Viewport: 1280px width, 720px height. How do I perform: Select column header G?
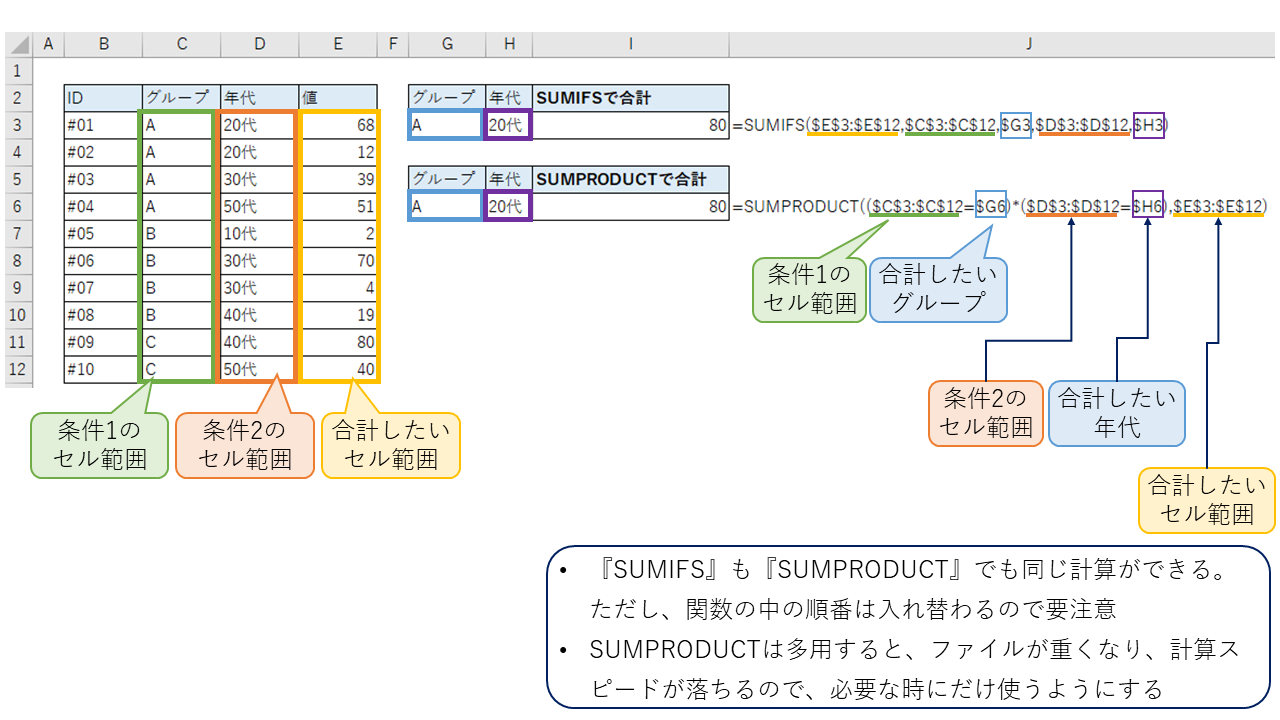point(446,44)
